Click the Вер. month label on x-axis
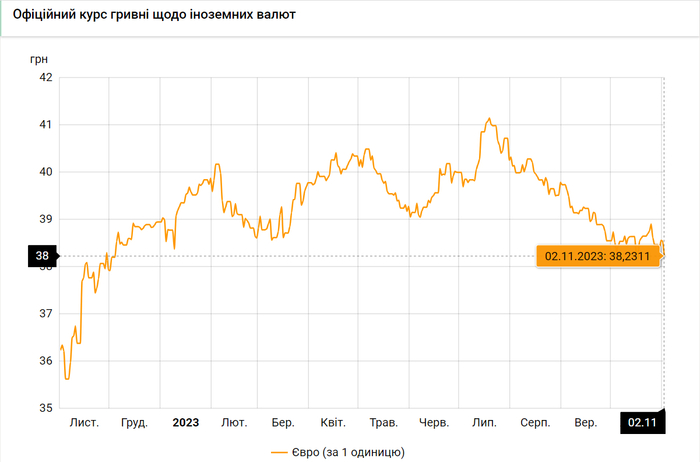The width and height of the screenshot is (700, 462). 586,423
